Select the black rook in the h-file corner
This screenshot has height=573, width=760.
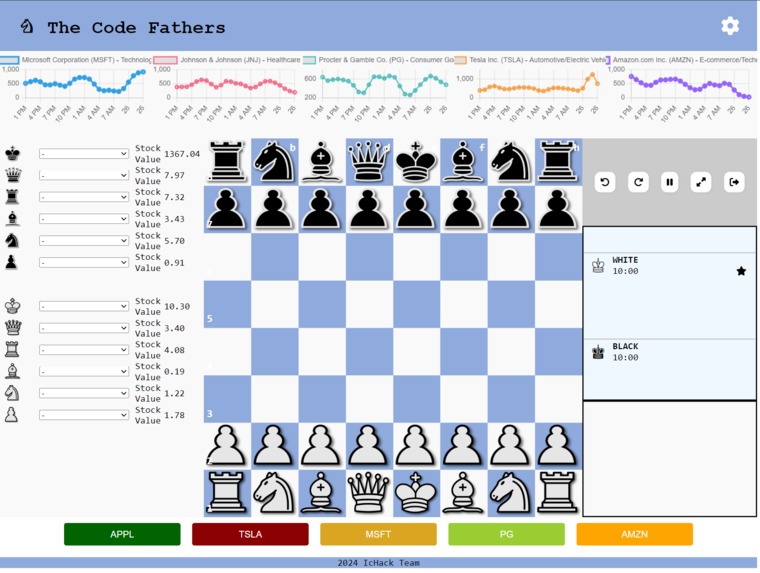point(558,161)
